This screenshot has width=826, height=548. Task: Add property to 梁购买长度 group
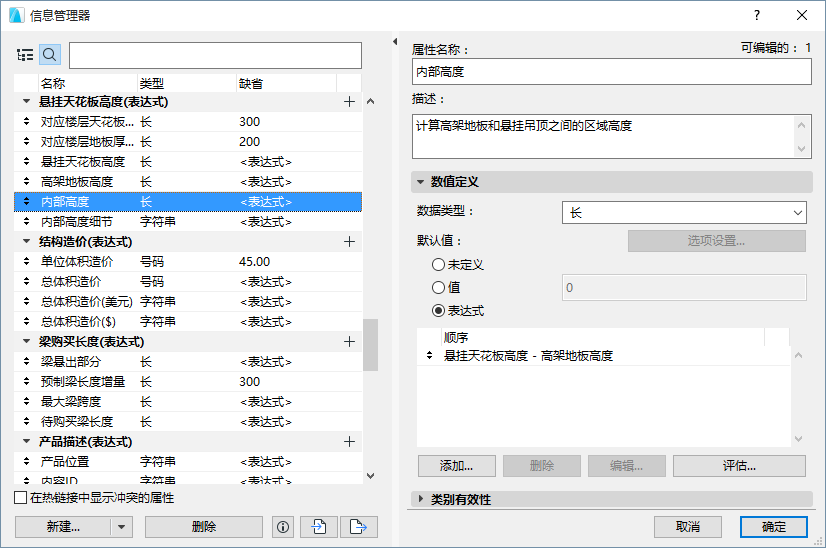pyautogui.click(x=349, y=342)
